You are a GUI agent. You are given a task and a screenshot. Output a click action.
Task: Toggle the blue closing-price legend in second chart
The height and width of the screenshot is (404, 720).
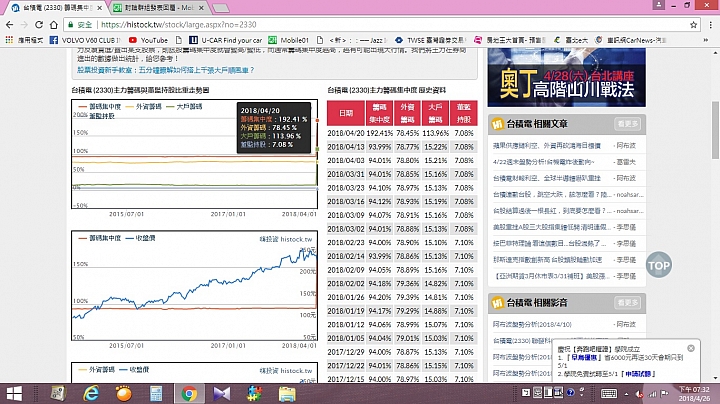click(x=141, y=238)
